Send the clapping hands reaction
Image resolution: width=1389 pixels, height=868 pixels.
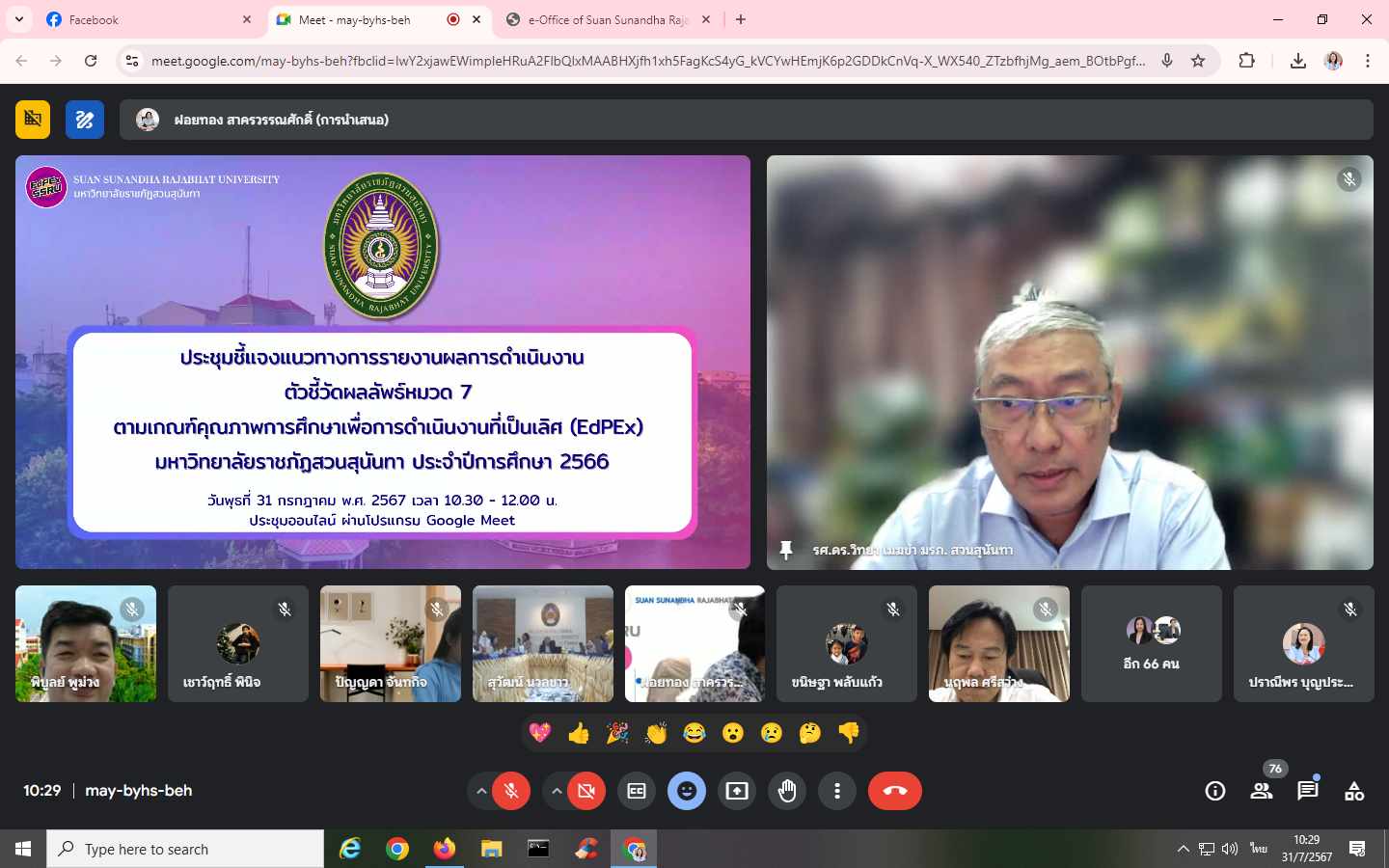coord(656,734)
